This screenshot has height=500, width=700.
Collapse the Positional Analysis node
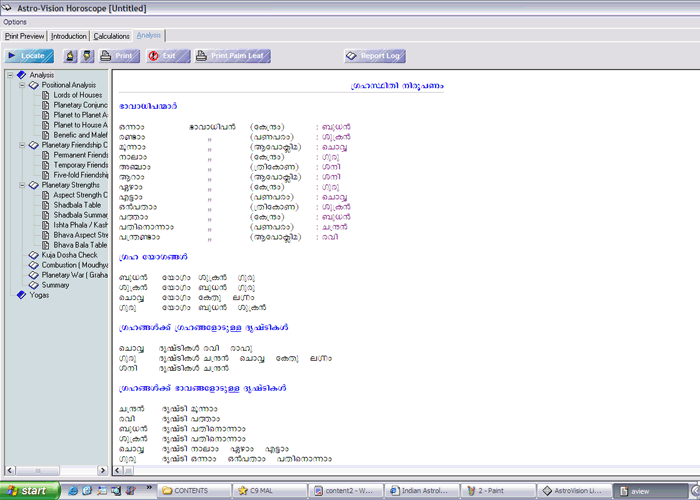[22, 85]
